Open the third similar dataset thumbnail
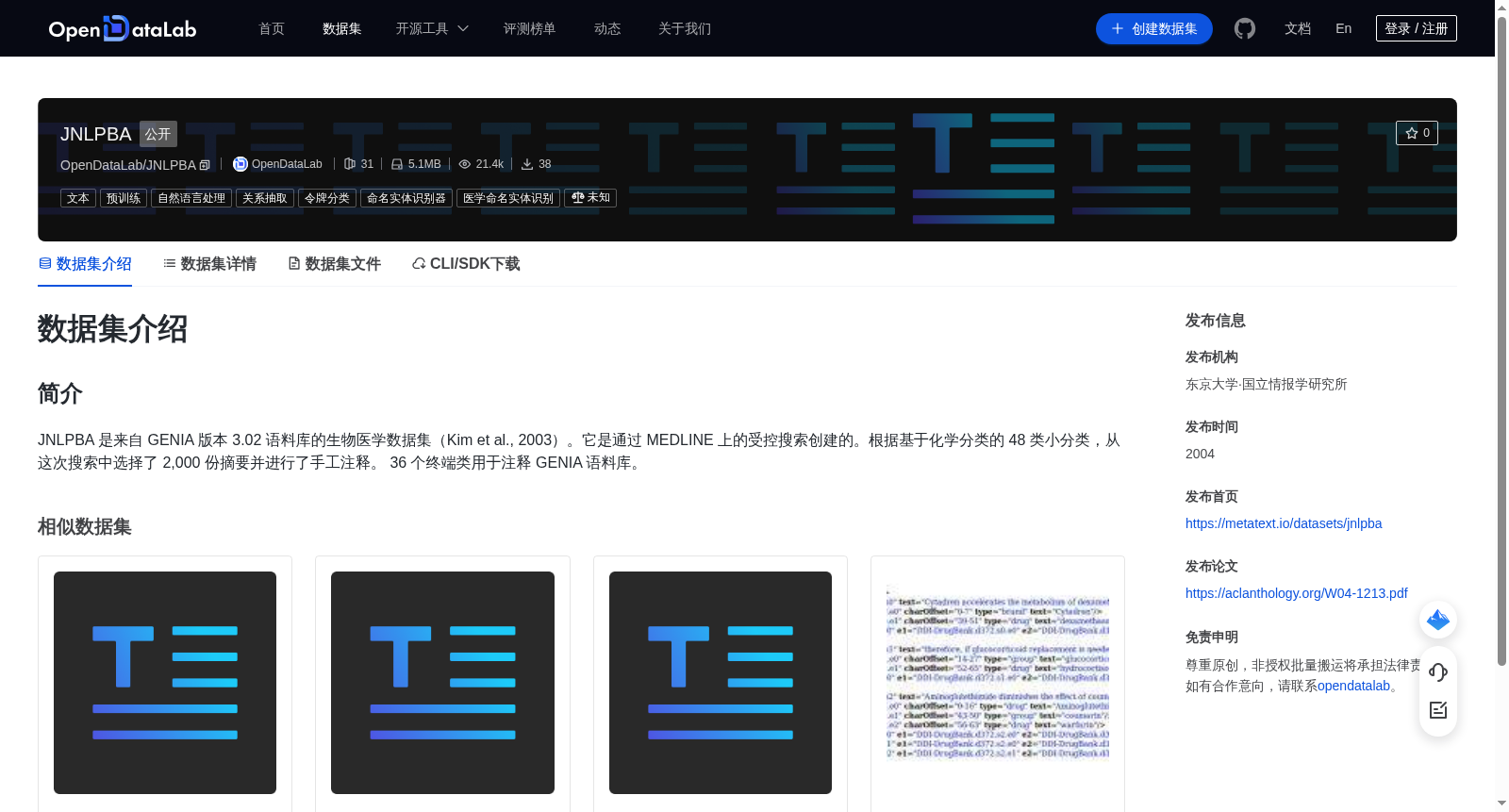1509x812 pixels. [721, 683]
